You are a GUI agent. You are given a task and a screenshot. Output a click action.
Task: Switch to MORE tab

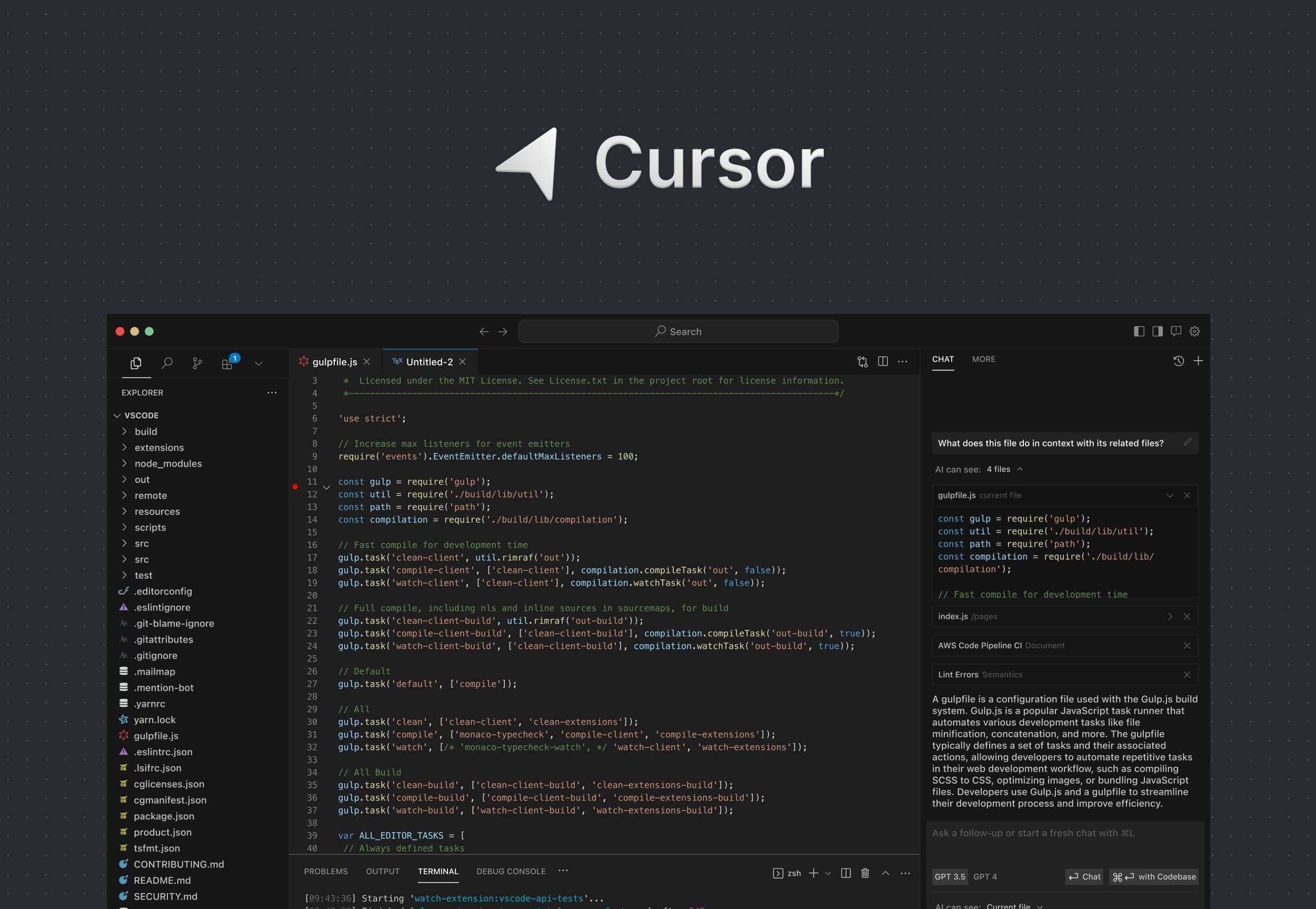[984, 359]
